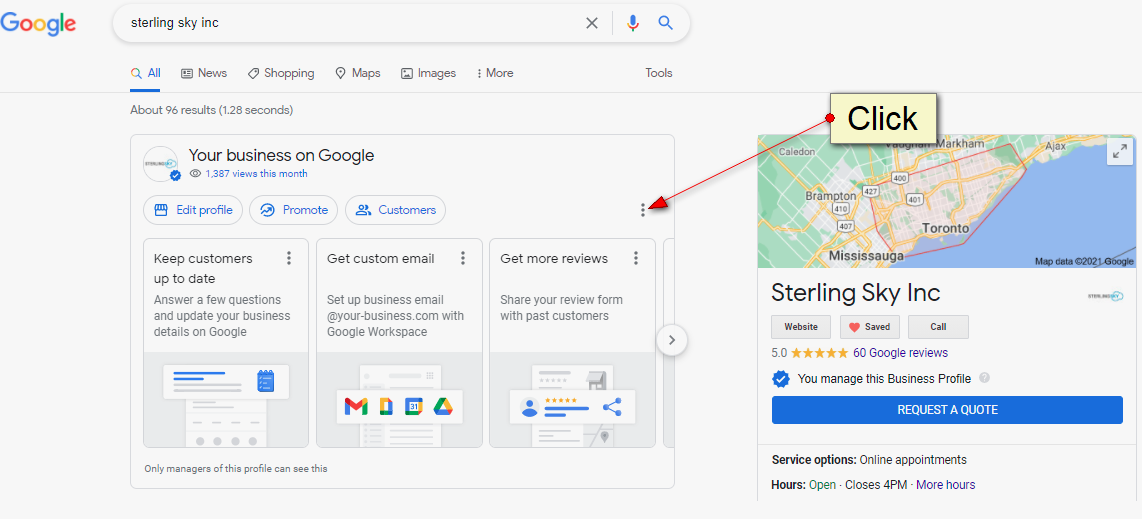Clear the search box text
The image size is (1142, 519).
pyautogui.click(x=592, y=23)
